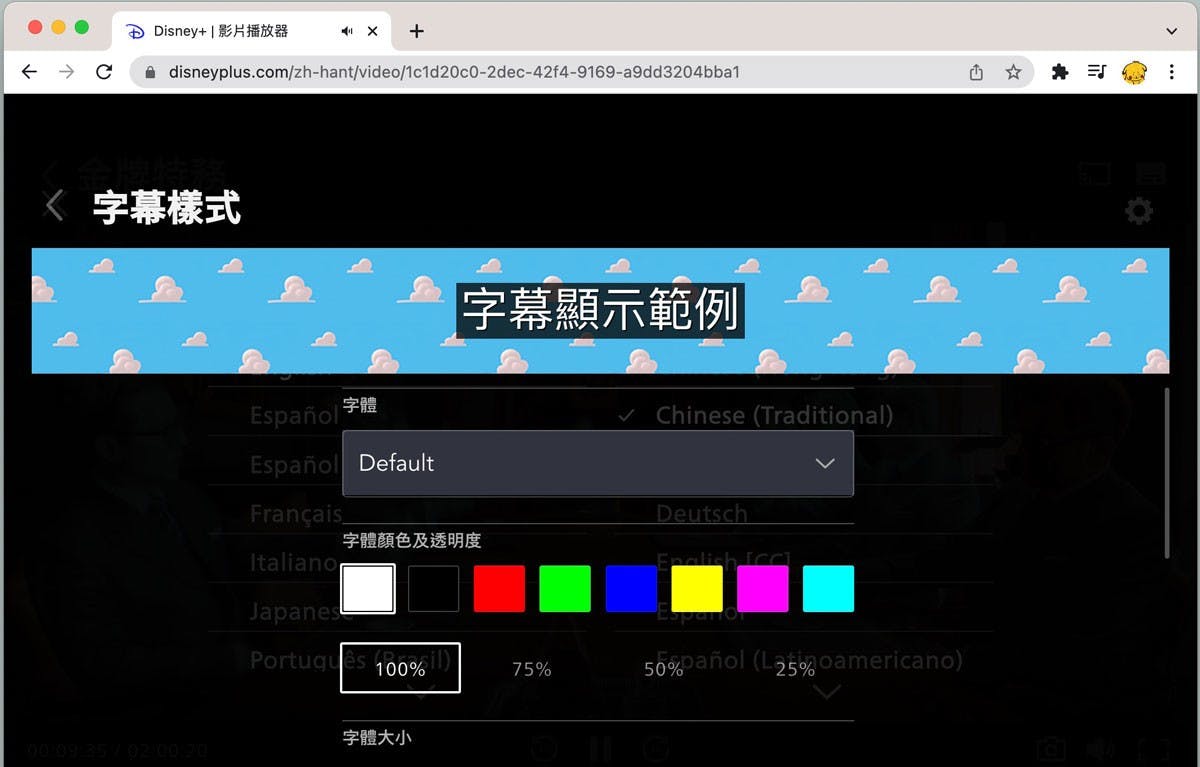This screenshot has height=767, width=1200.
Task: Open the Chrome extensions puzzle icon
Action: (x=1060, y=72)
